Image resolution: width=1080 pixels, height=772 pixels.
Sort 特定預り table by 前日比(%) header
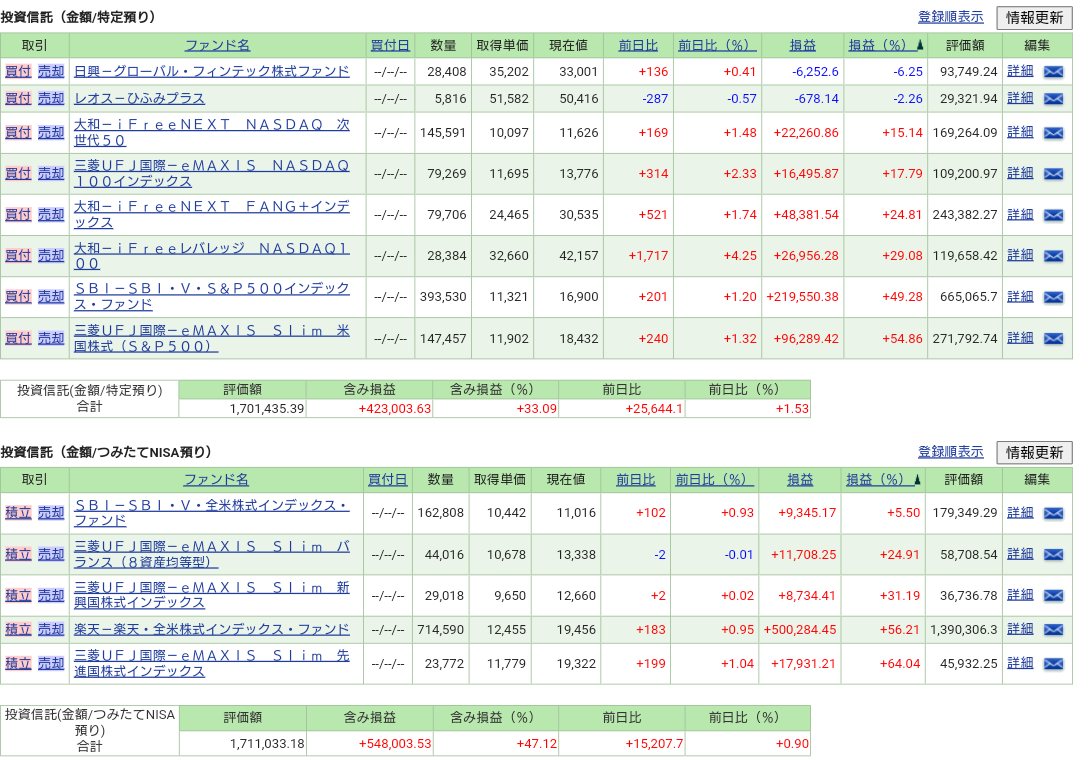(x=717, y=45)
